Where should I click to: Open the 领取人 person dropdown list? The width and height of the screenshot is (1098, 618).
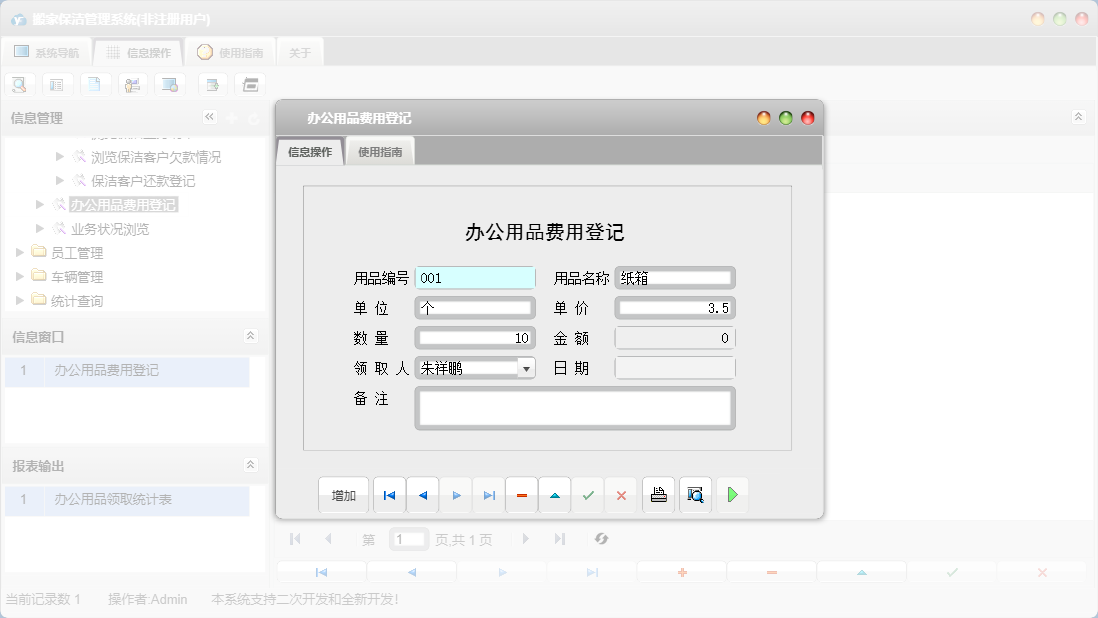pos(527,367)
